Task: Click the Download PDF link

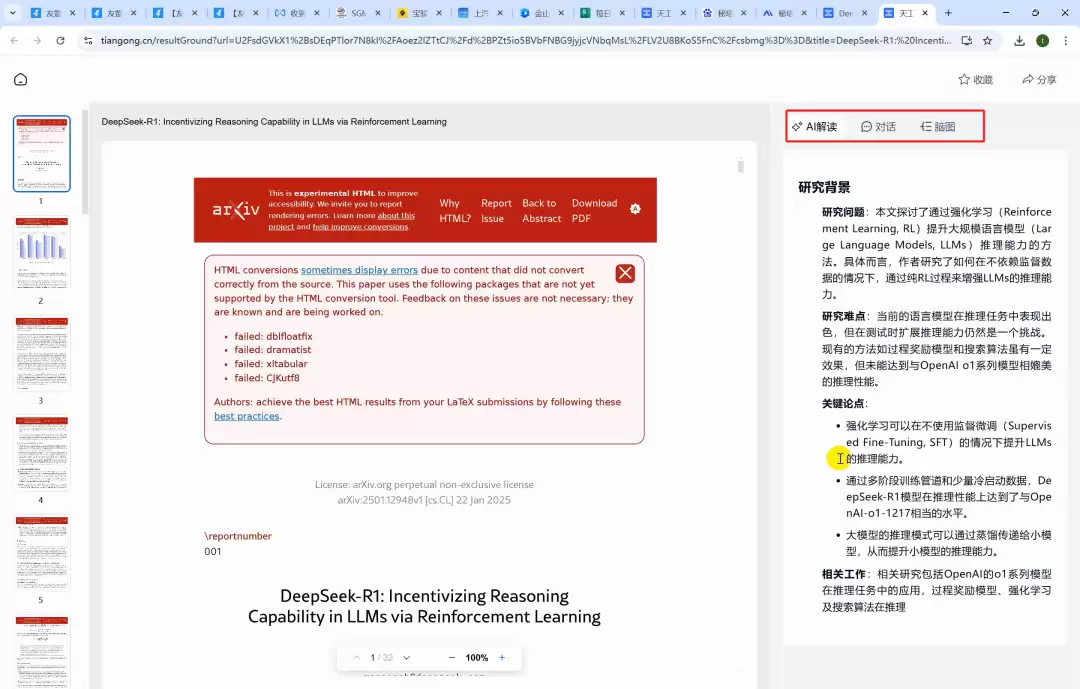Action: pos(594,210)
